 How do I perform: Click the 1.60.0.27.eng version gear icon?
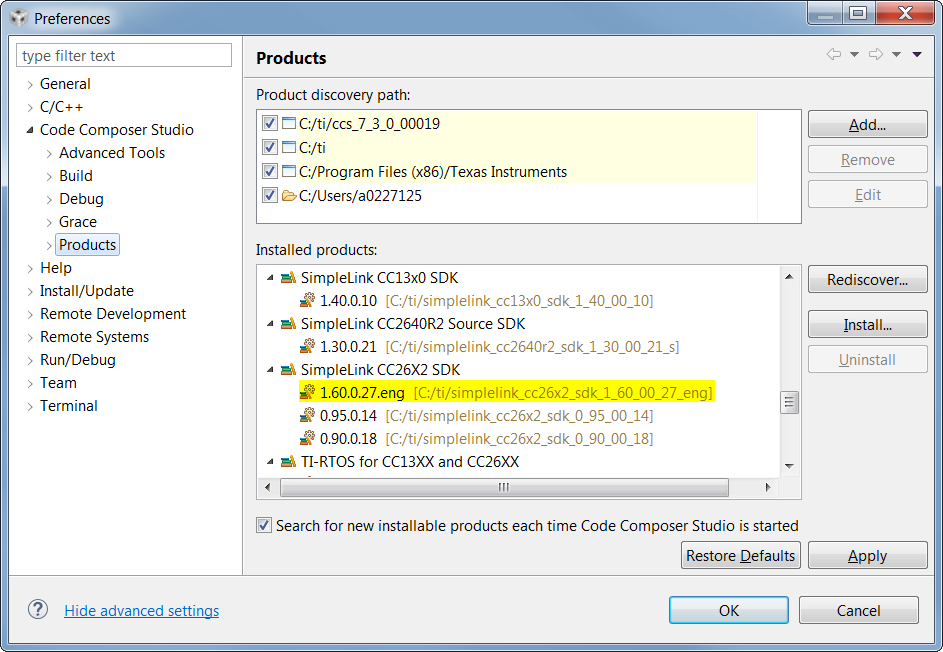(307, 392)
